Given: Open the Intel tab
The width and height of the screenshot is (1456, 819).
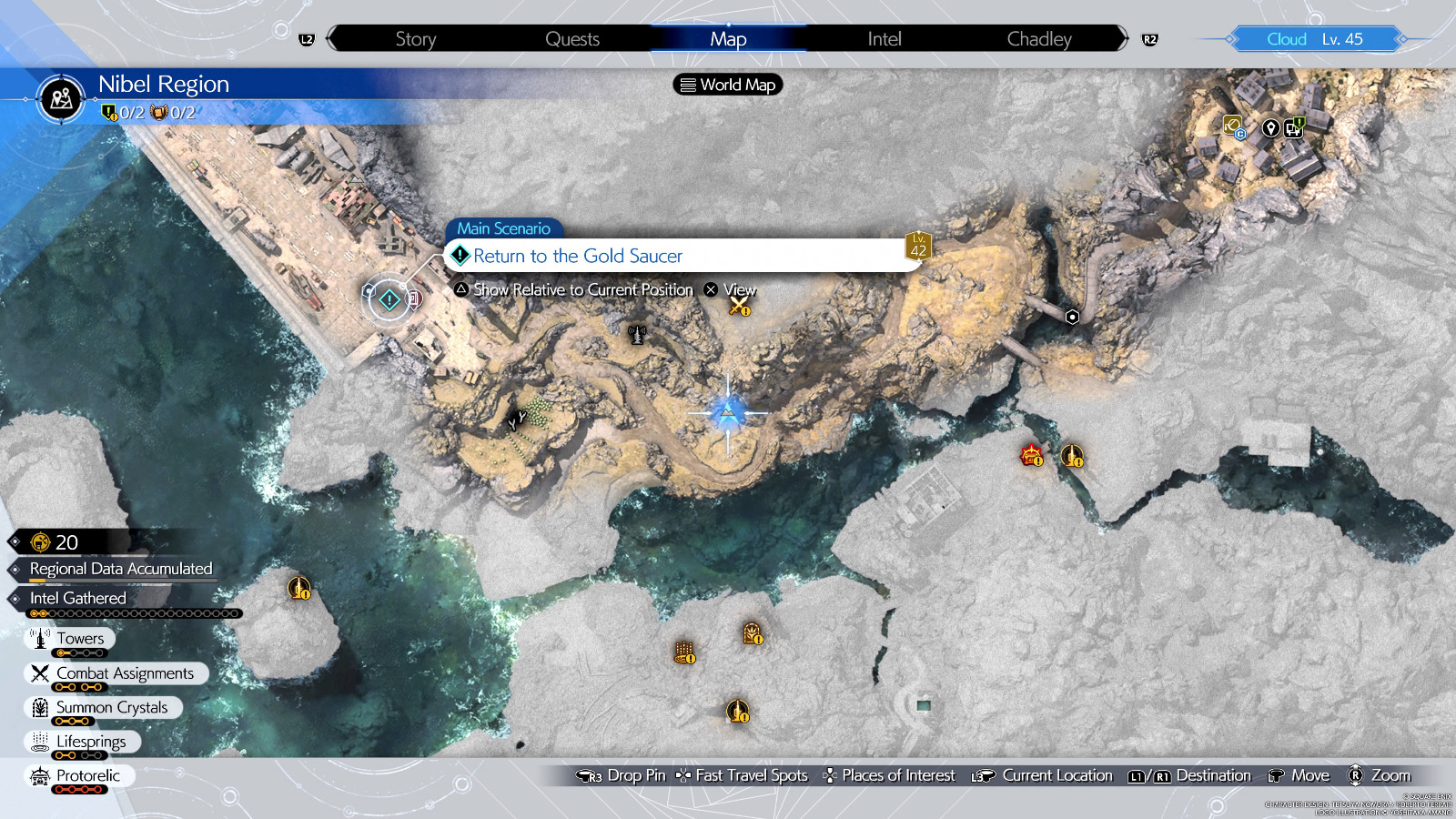Looking at the screenshot, I should point(884,39).
